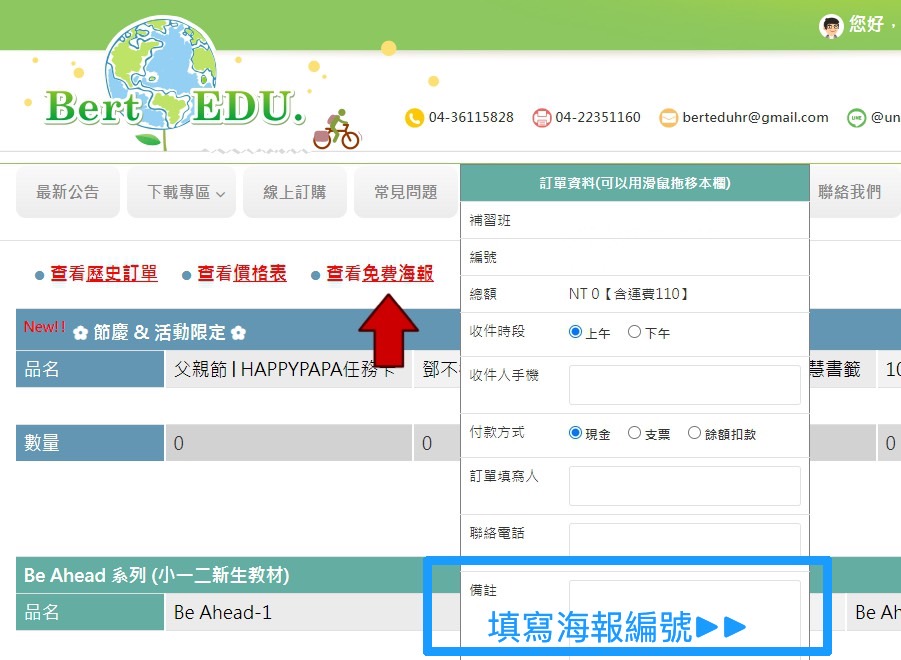Screen dimensions: 901x660
Task: Expand the 下載專區 dropdown chevron
Action: tap(221, 194)
